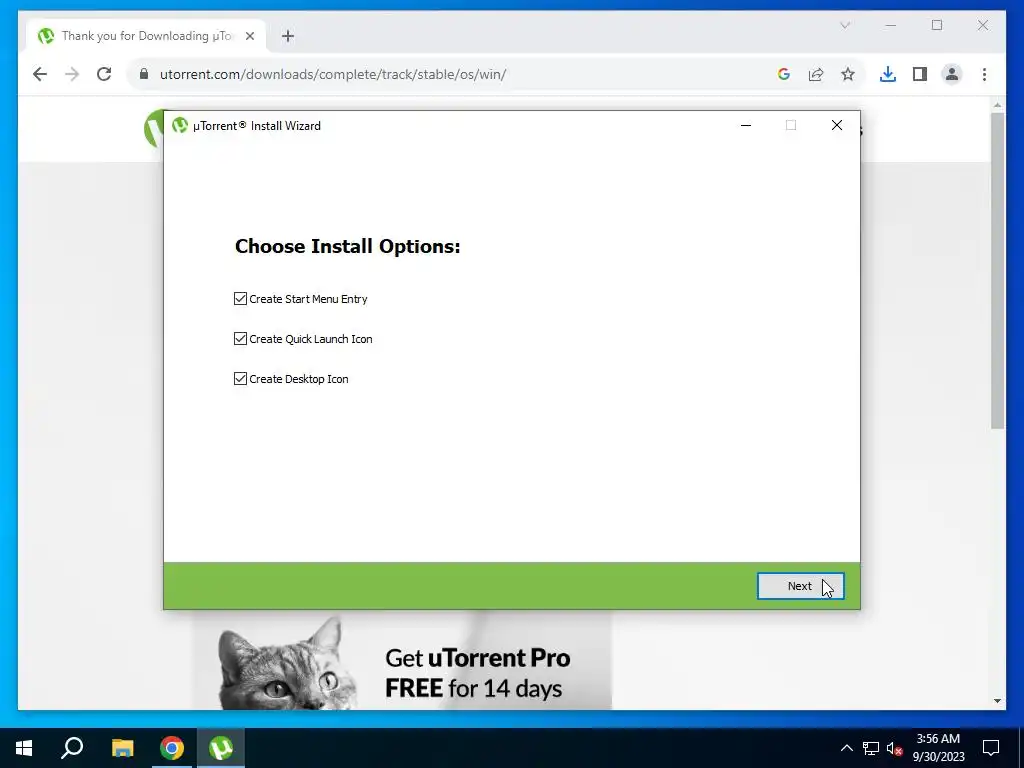Minimize the uTorrent Install Wizard window

tap(746, 125)
